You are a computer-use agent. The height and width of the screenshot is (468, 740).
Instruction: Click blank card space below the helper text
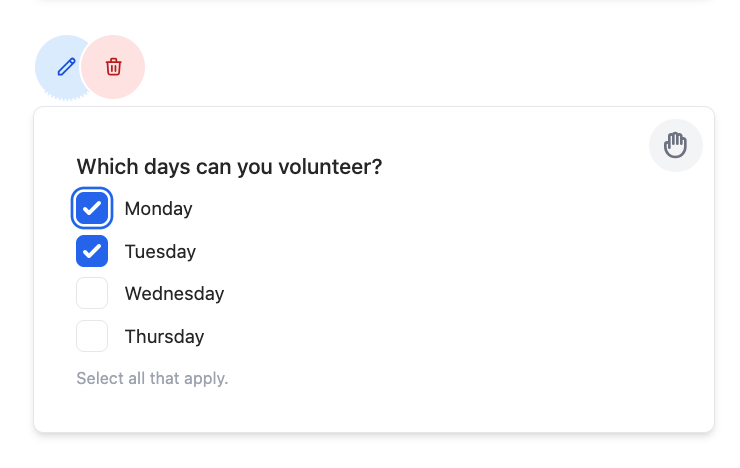(x=374, y=410)
